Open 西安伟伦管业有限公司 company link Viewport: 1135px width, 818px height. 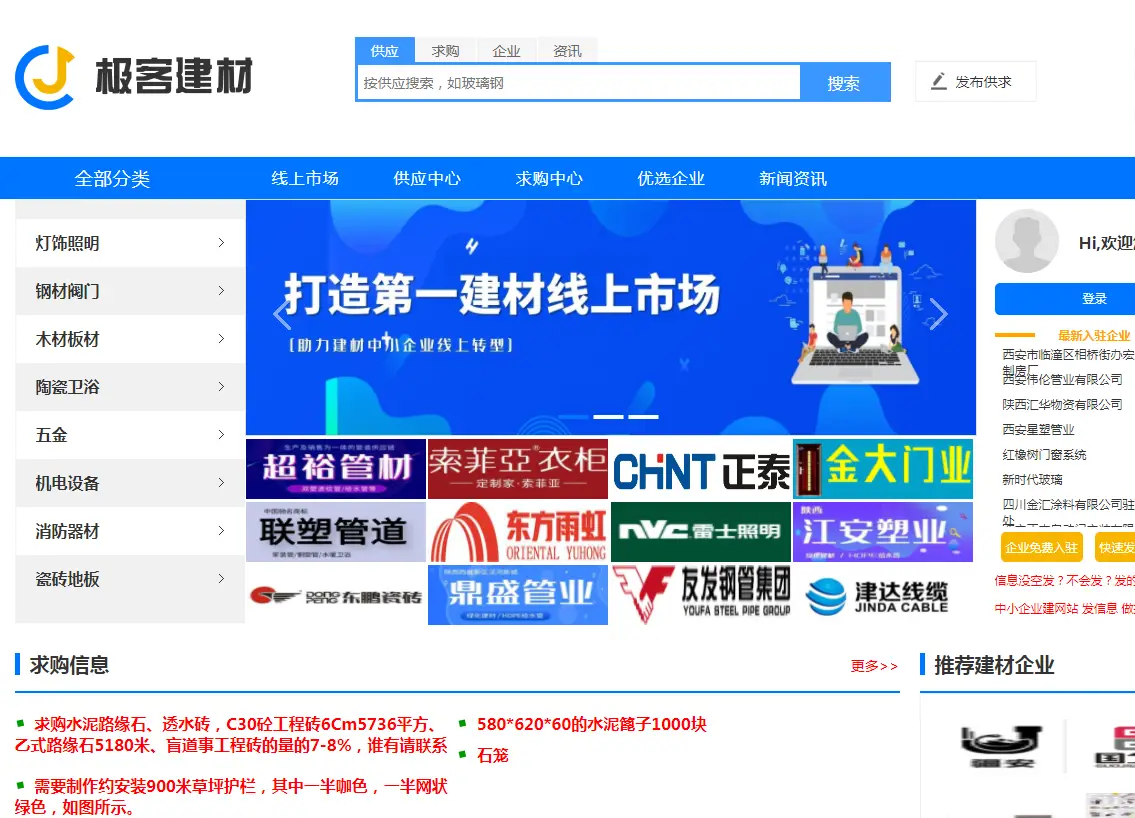click(1062, 379)
